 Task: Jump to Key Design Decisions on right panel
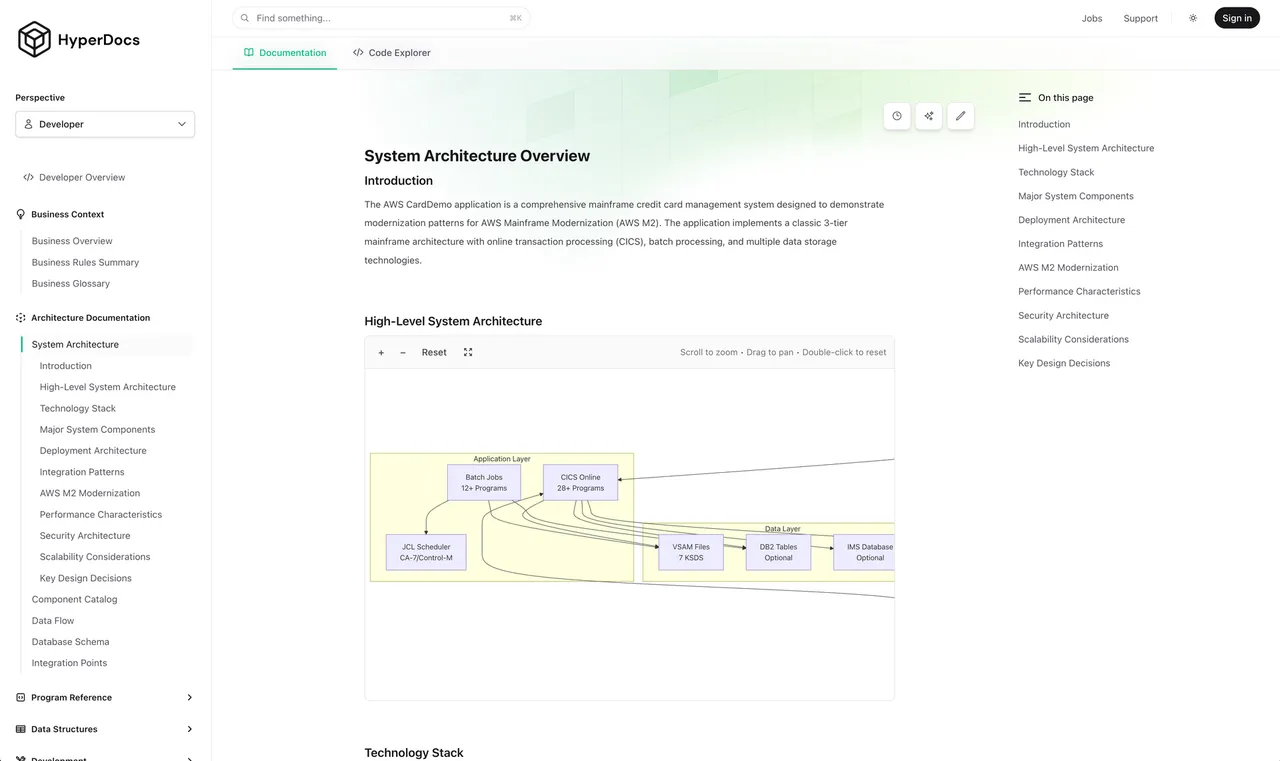(1064, 363)
